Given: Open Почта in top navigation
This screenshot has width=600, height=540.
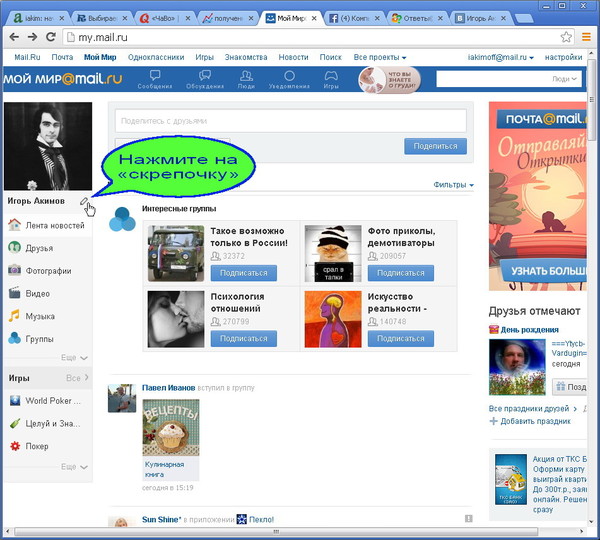Looking at the screenshot, I should [62, 57].
